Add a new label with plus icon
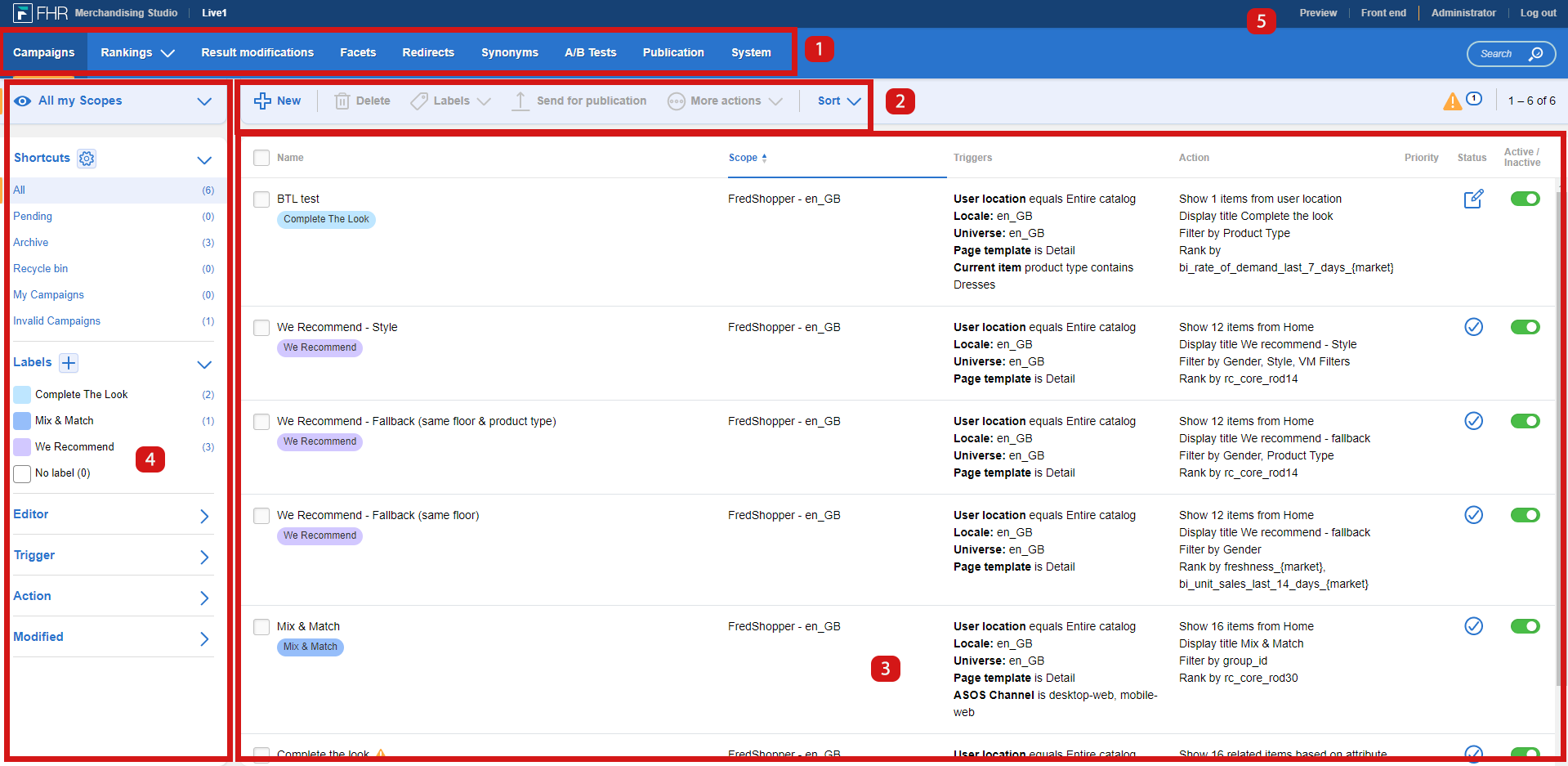The width and height of the screenshot is (1568, 766). pos(69,362)
